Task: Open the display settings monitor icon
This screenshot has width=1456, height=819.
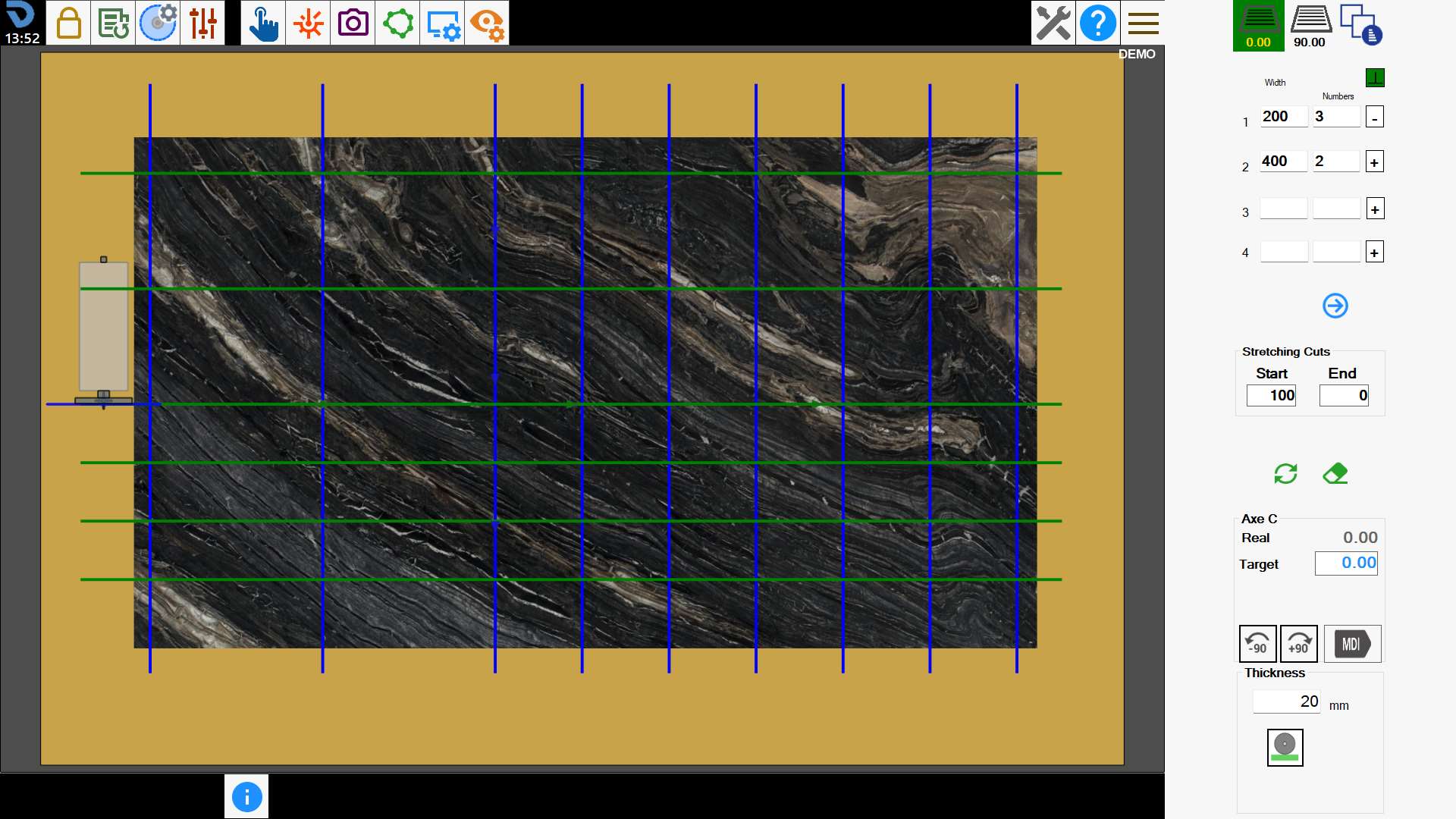Action: click(x=442, y=23)
